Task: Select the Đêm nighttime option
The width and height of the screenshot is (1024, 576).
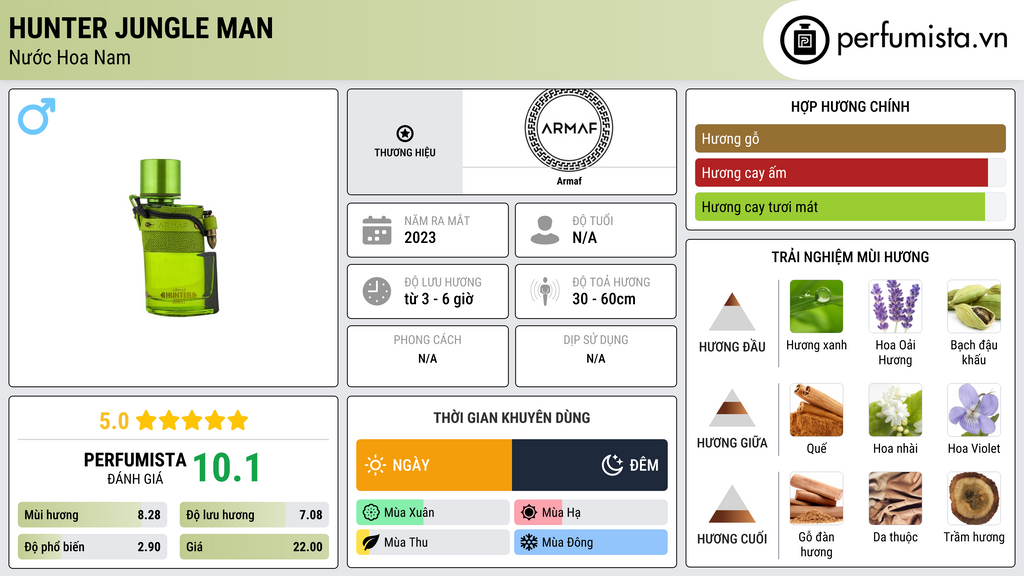Action: click(590, 465)
